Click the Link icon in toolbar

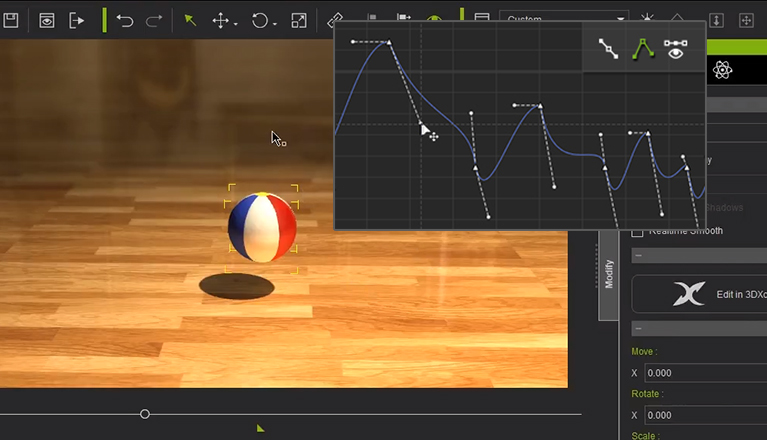click(x=334, y=21)
